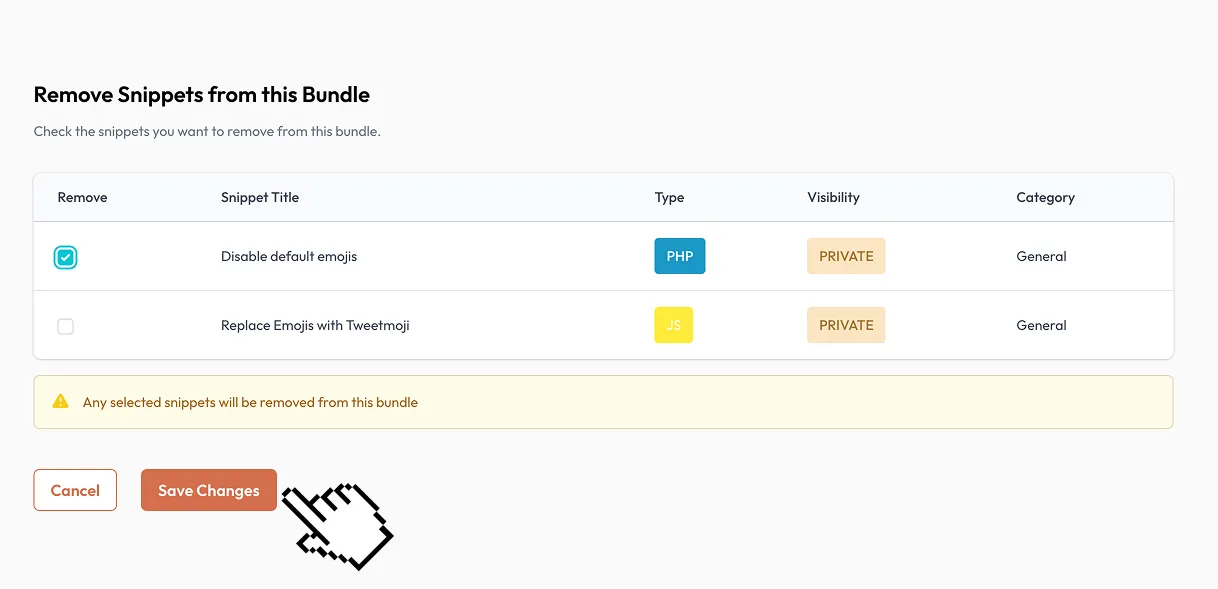This screenshot has width=1218, height=589.
Task: Uncheck the Disable default emojis checkbox
Action: click(65, 257)
